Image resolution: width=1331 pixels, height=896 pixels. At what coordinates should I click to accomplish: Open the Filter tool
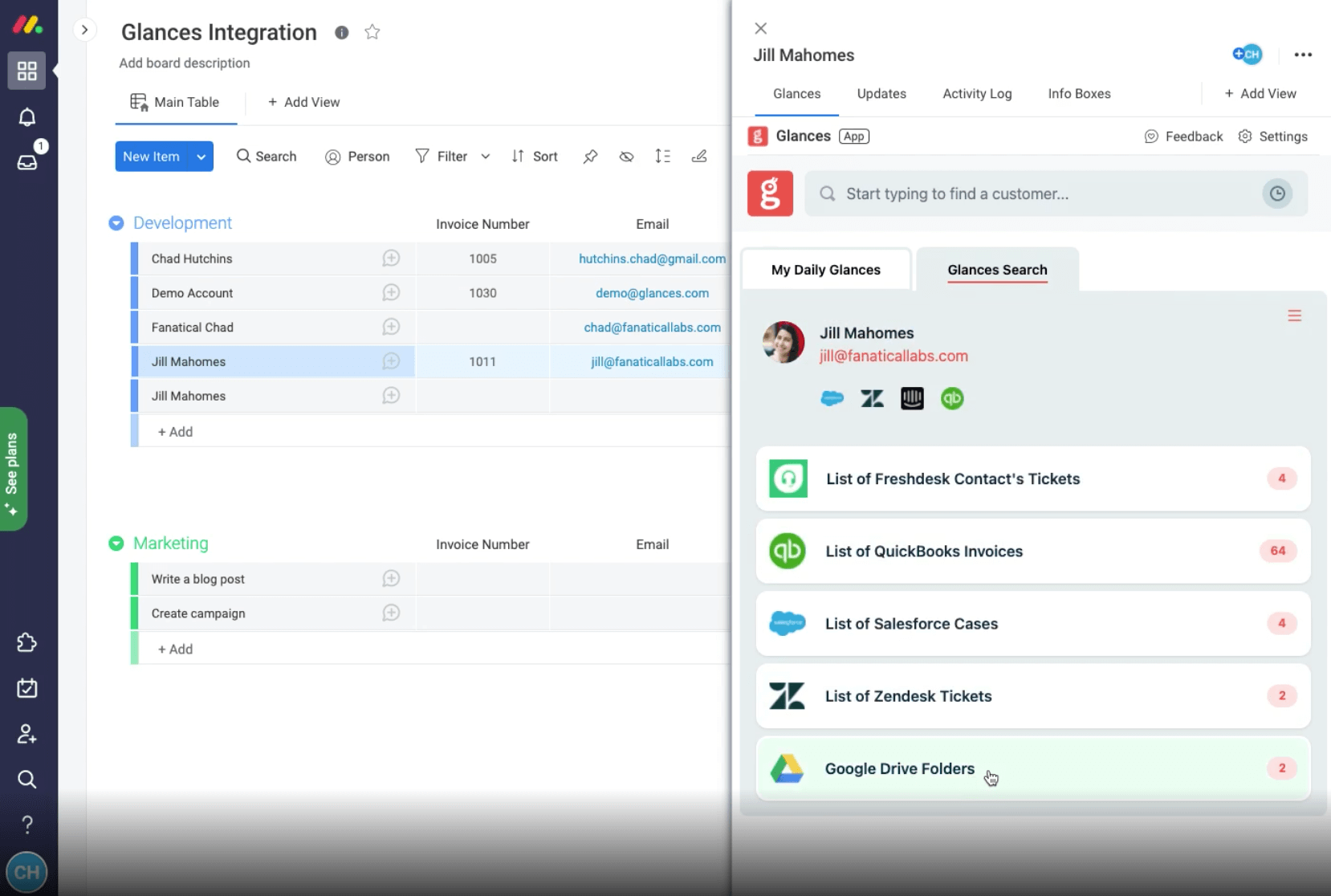coord(442,157)
